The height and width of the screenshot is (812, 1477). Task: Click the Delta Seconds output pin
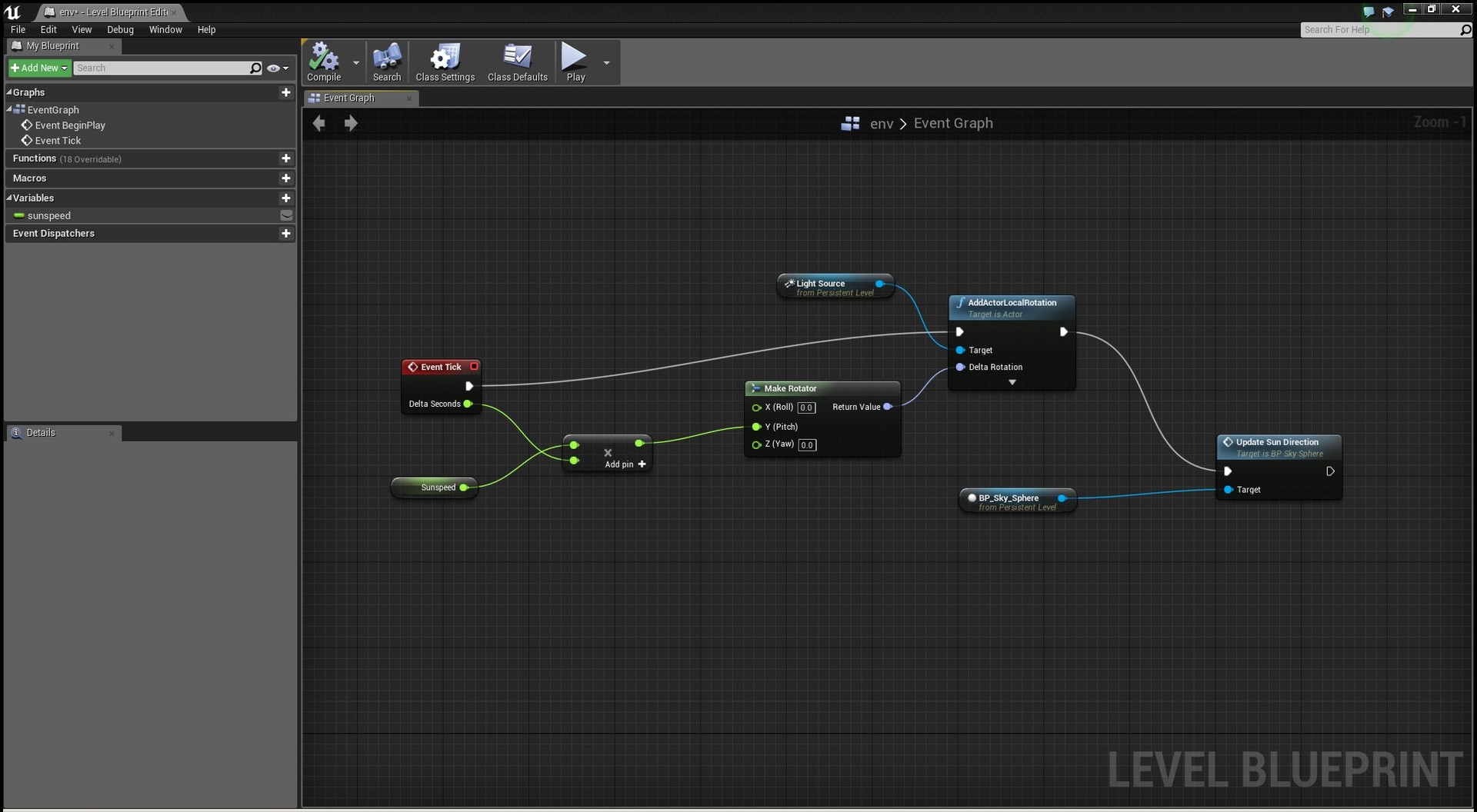(x=468, y=404)
